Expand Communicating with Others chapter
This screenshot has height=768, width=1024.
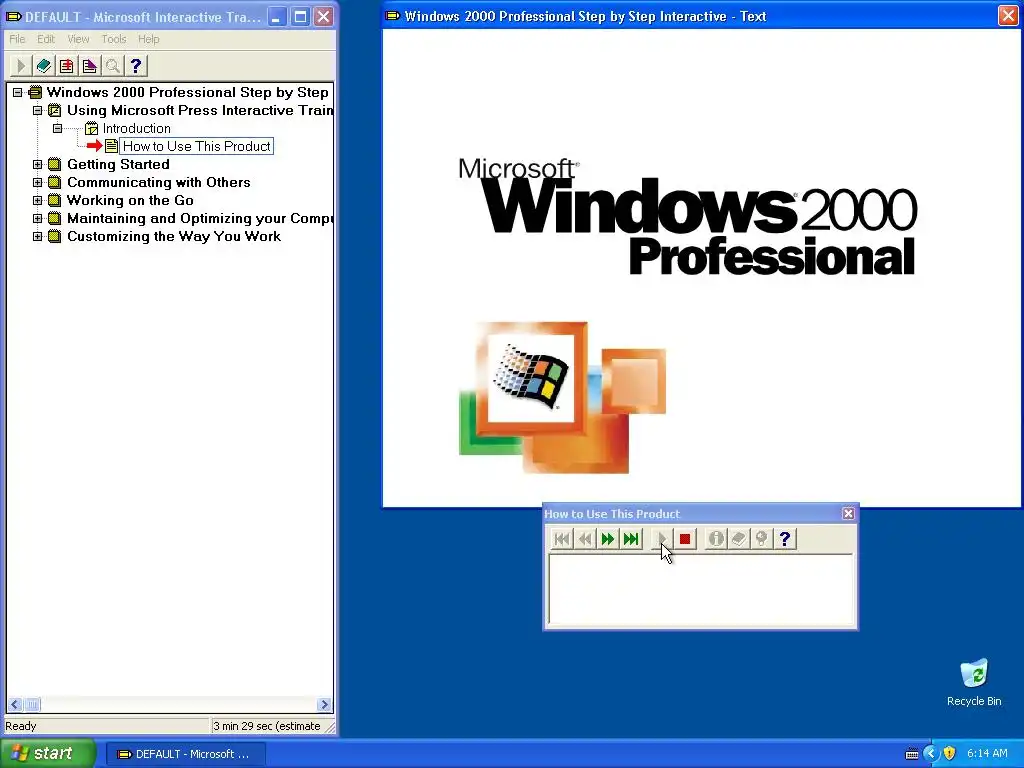(x=37, y=182)
